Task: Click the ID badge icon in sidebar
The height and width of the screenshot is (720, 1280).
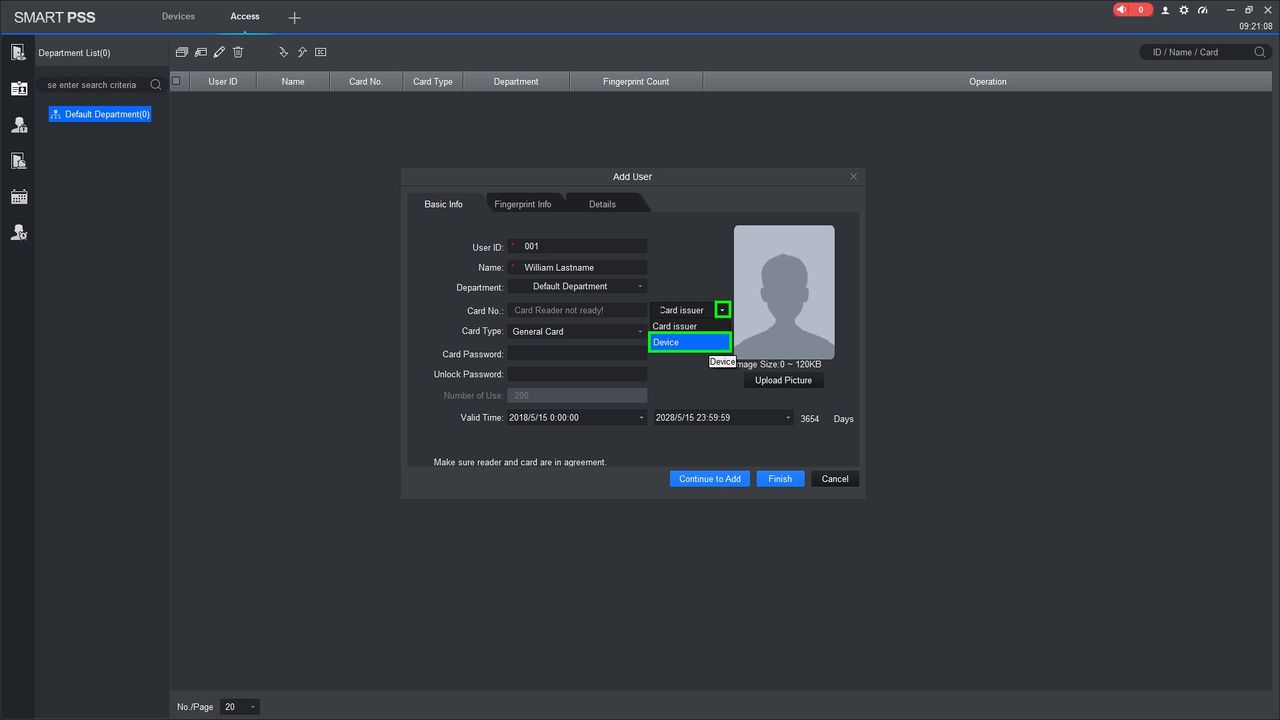Action: point(18,89)
